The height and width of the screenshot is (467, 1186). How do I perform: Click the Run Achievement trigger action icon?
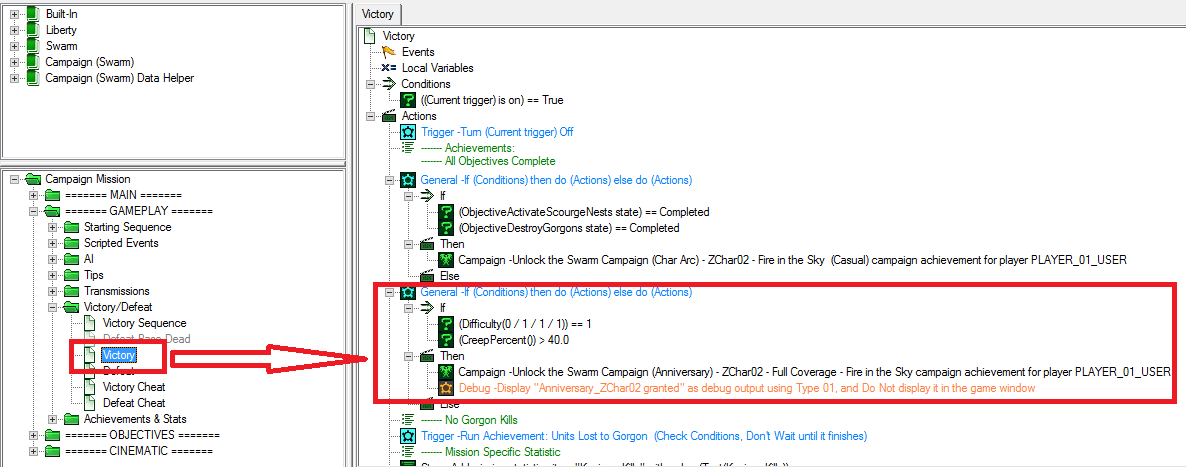pyautogui.click(x=408, y=436)
